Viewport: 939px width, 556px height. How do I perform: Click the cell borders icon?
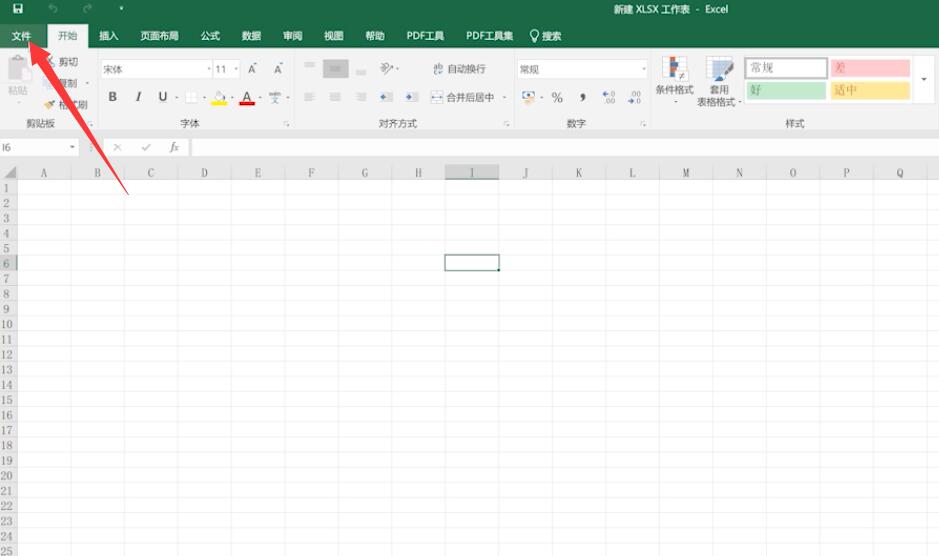click(191, 97)
